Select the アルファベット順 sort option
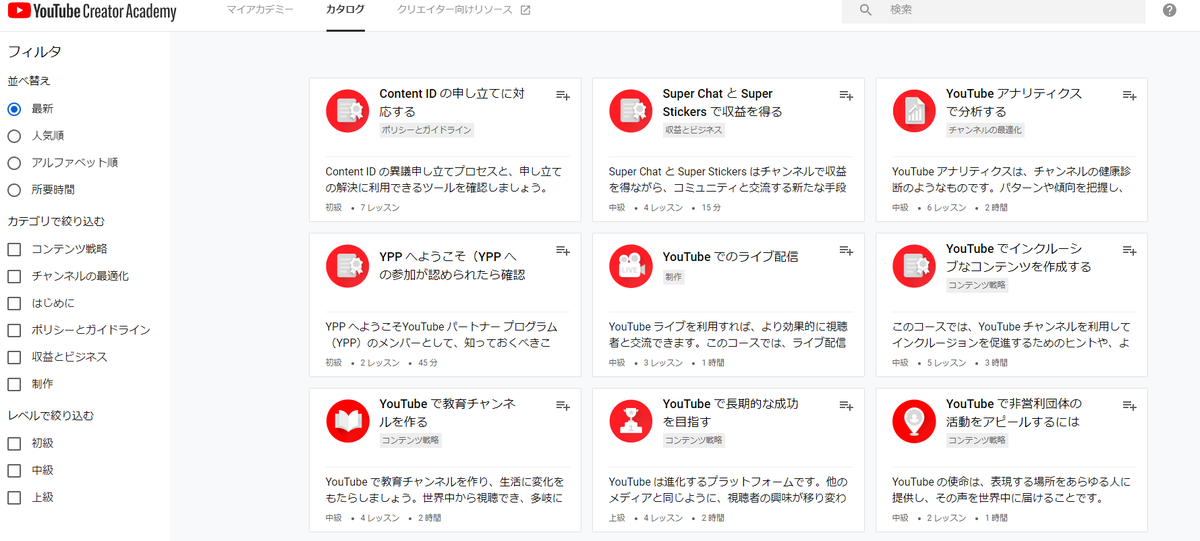The image size is (1200, 541). 14,163
